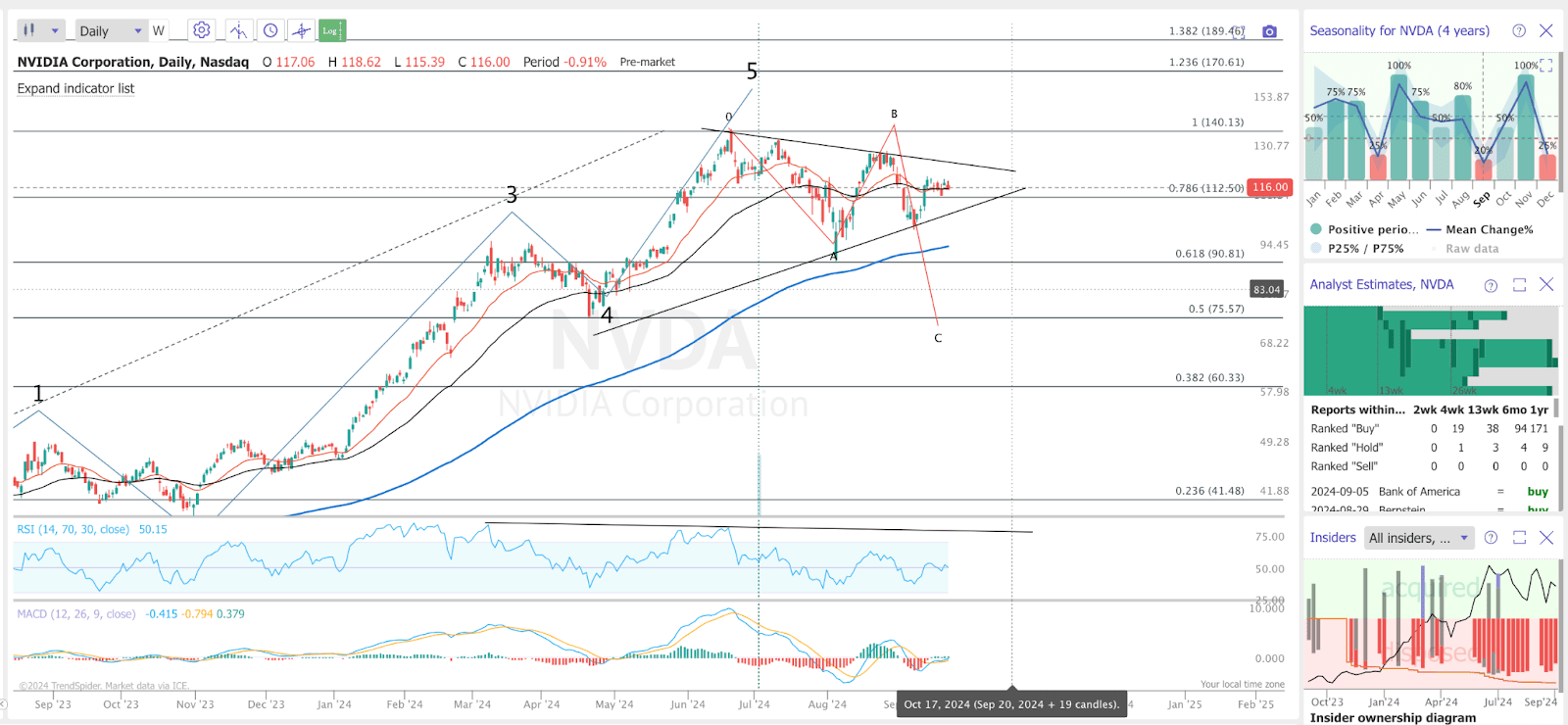
Task: Click the Nov bar in seasonality chart
Action: pyautogui.click(x=1526, y=127)
